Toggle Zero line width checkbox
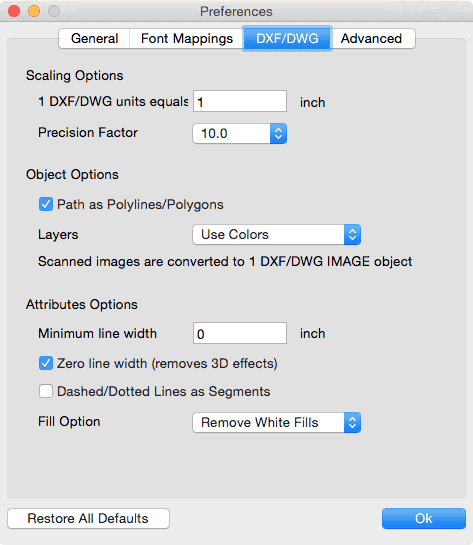 46,363
